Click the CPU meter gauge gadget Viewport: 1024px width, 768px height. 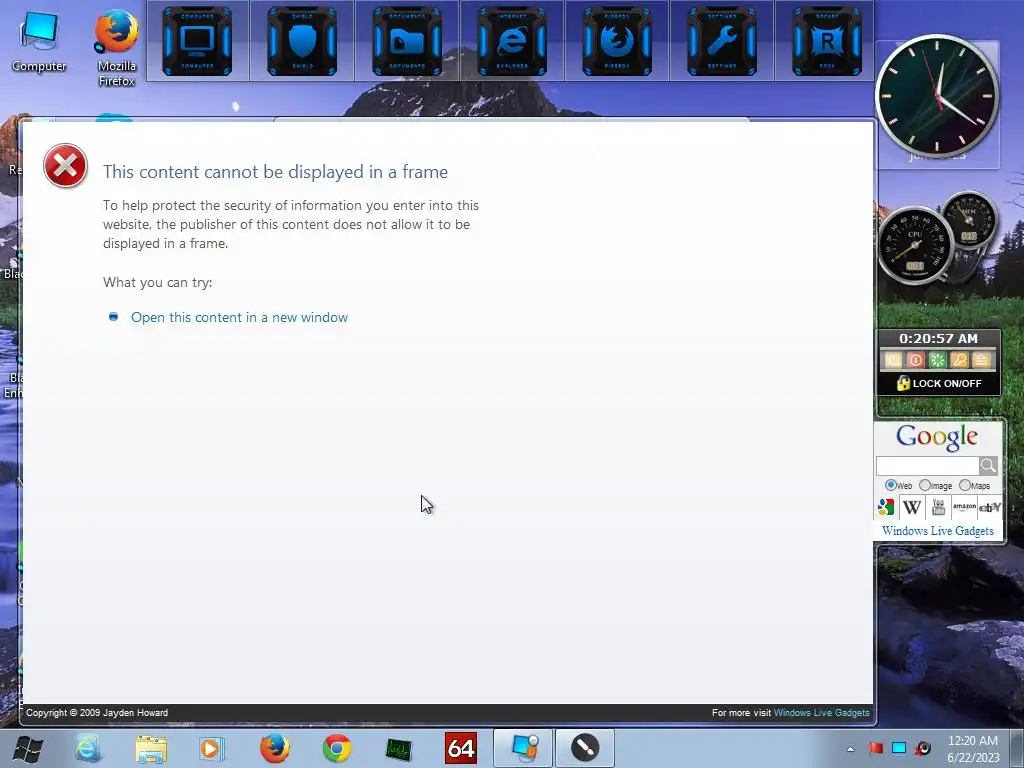pos(915,246)
